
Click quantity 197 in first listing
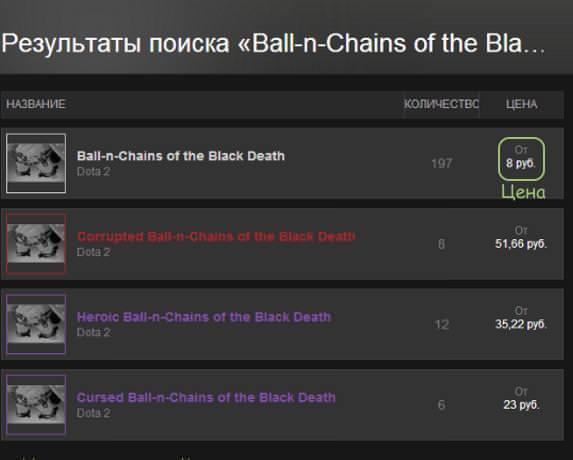[442, 163]
